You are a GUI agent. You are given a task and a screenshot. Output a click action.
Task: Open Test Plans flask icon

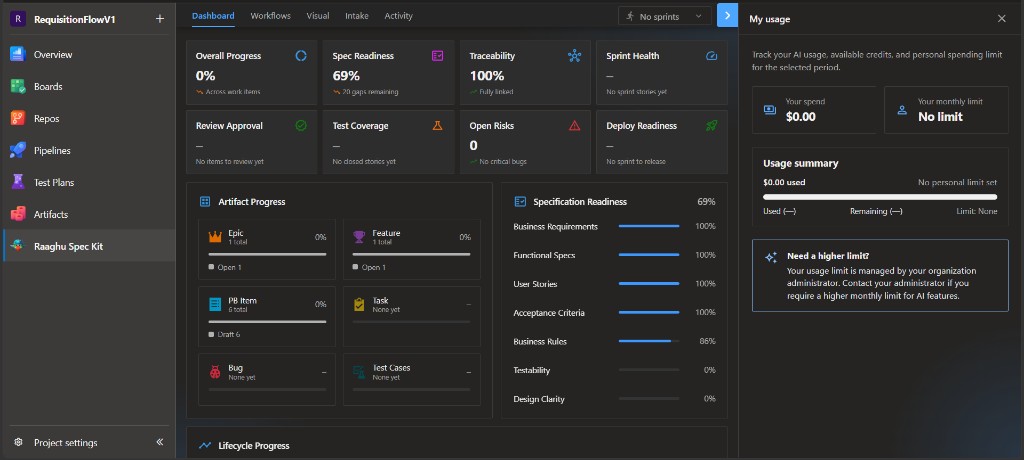[18, 182]
